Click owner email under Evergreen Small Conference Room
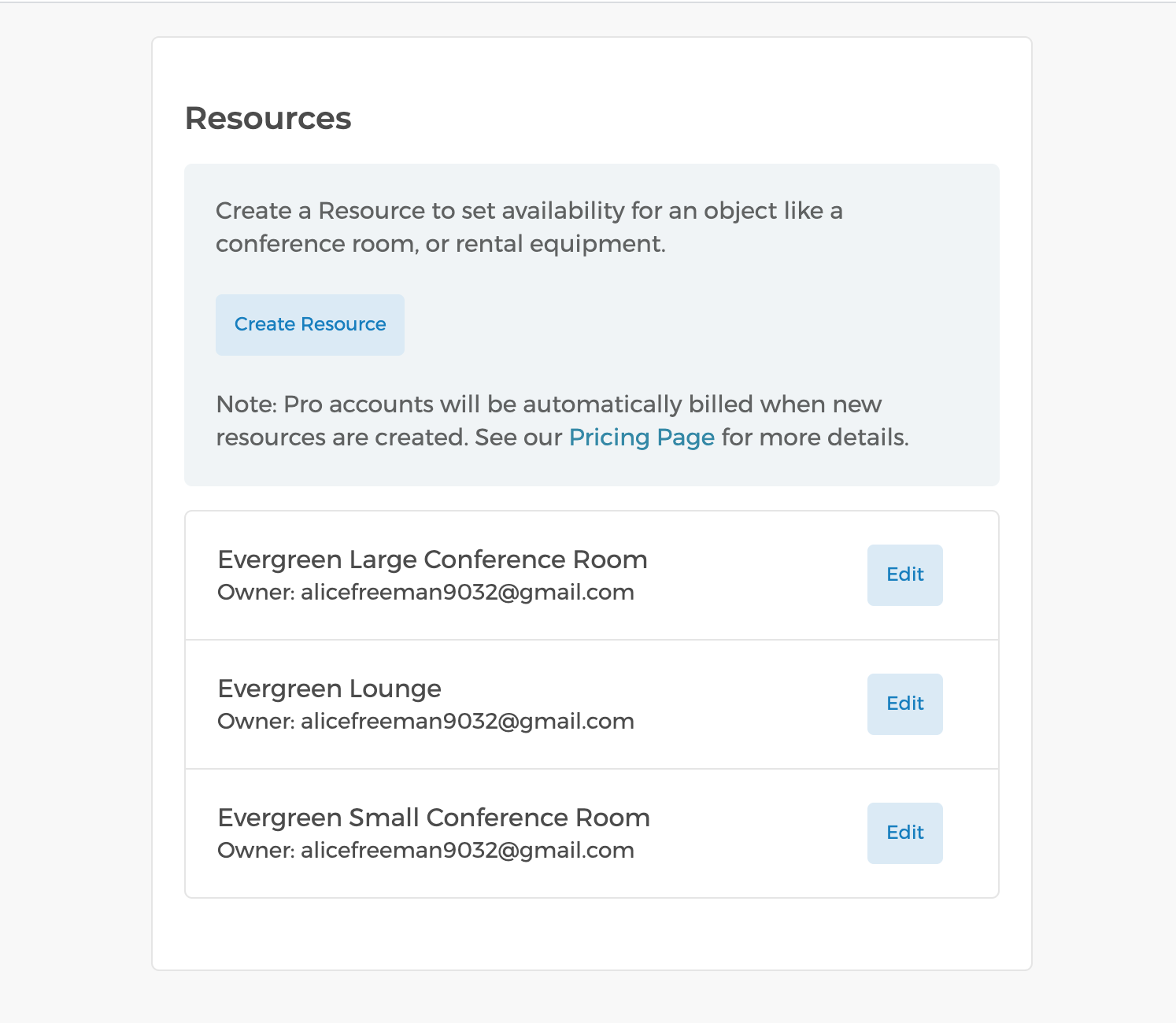Screen dimensions: 1176x1023 pos(468,851)
